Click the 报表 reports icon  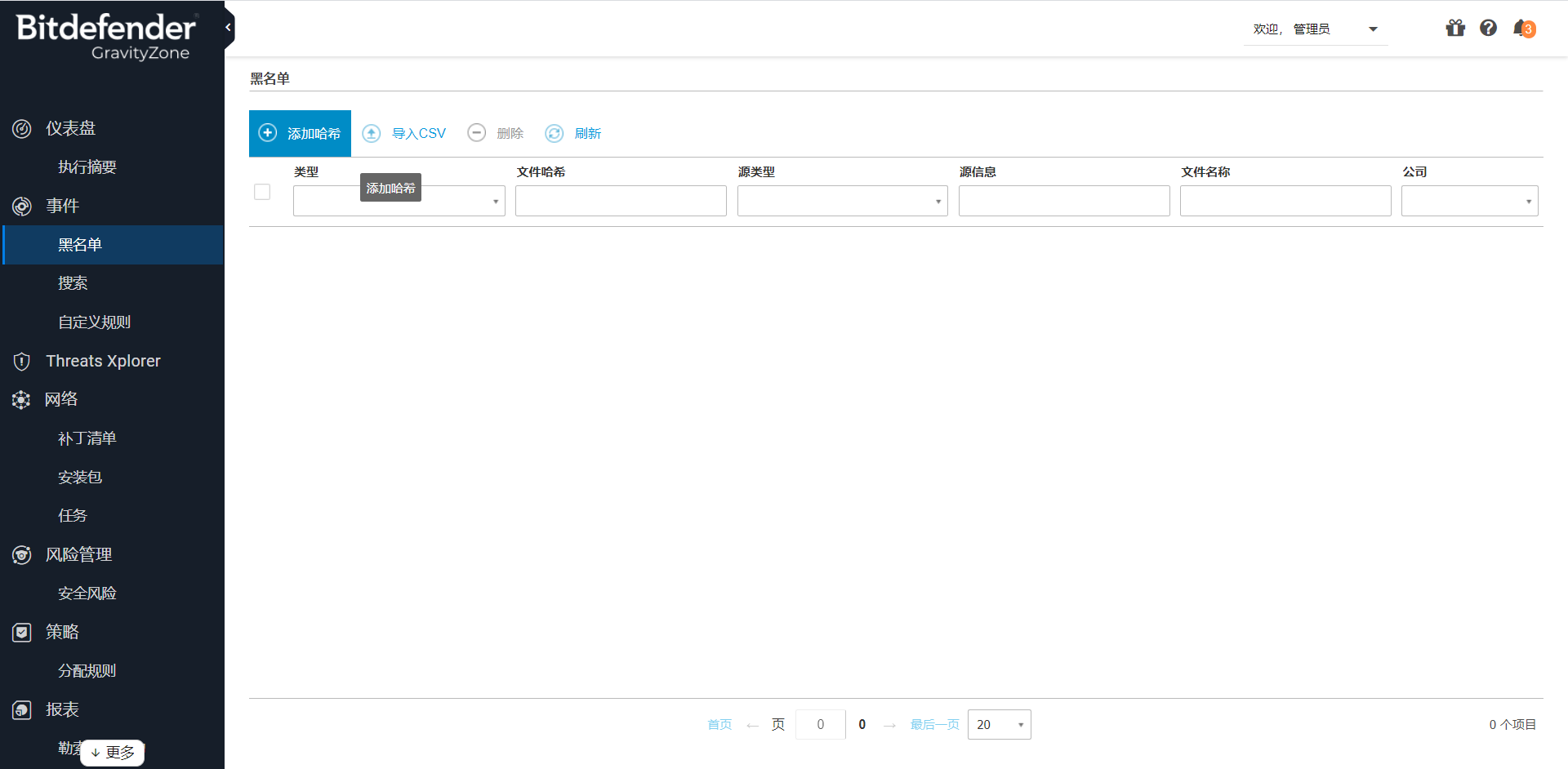click(x=22, y=710)
